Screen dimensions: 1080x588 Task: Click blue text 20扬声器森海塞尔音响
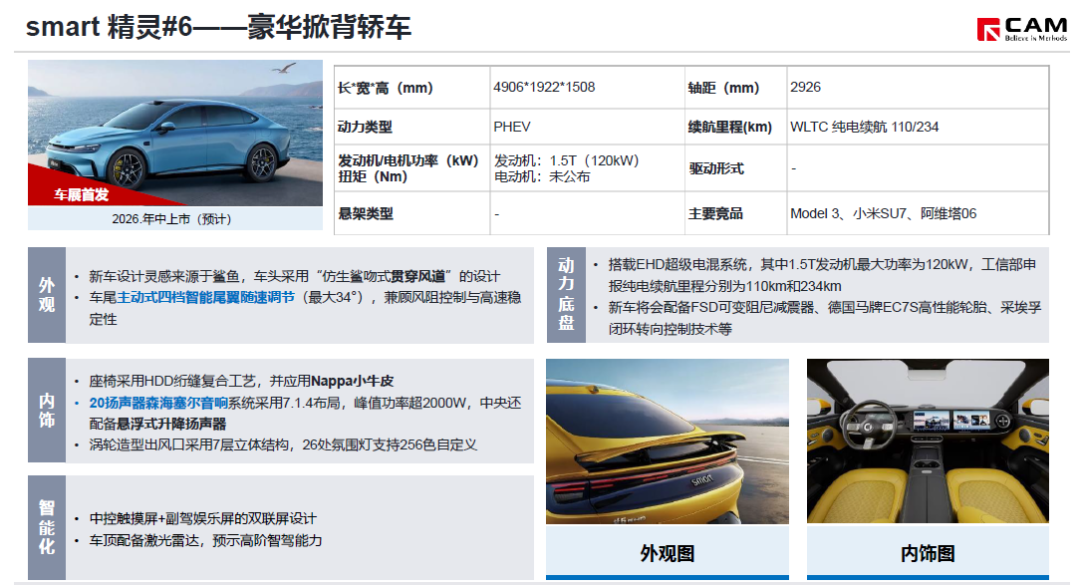pos(158,403)
